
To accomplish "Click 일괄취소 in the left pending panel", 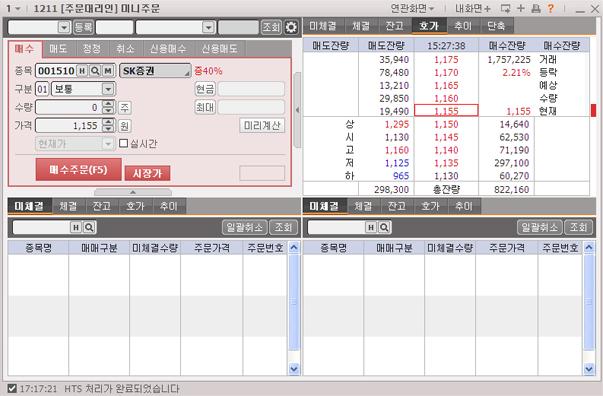I will click(x=245, y=227).
